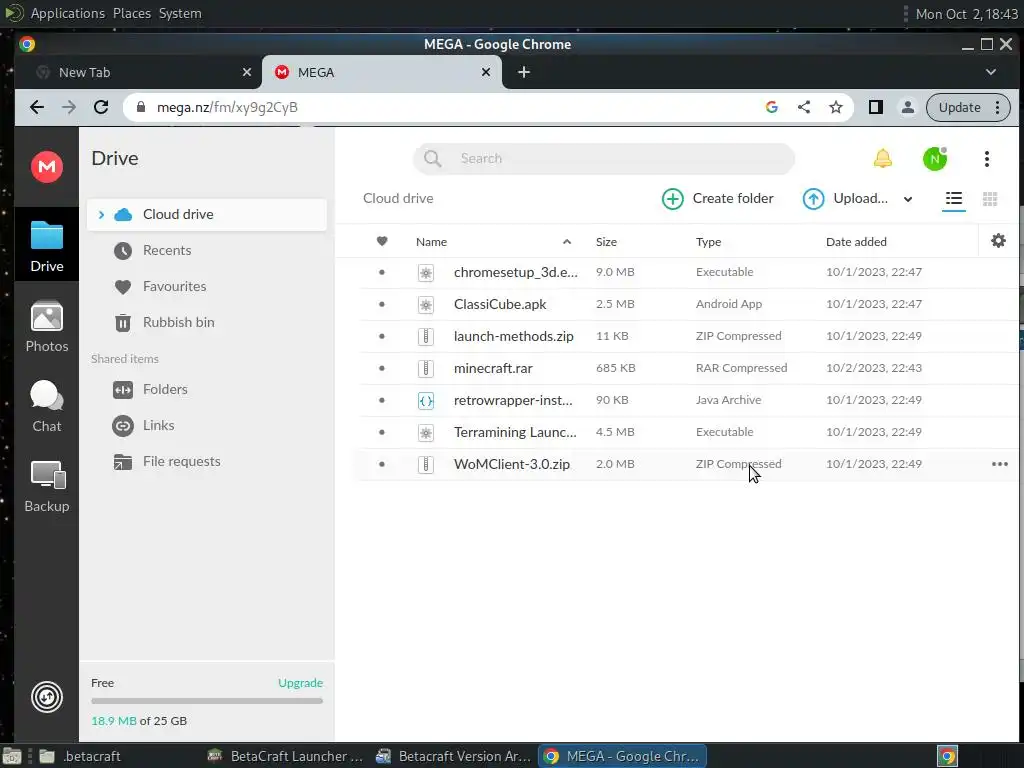The width and height of the screenshot is (1024, 768).
Task: Open the green account avatar
Action: [935, 159]
